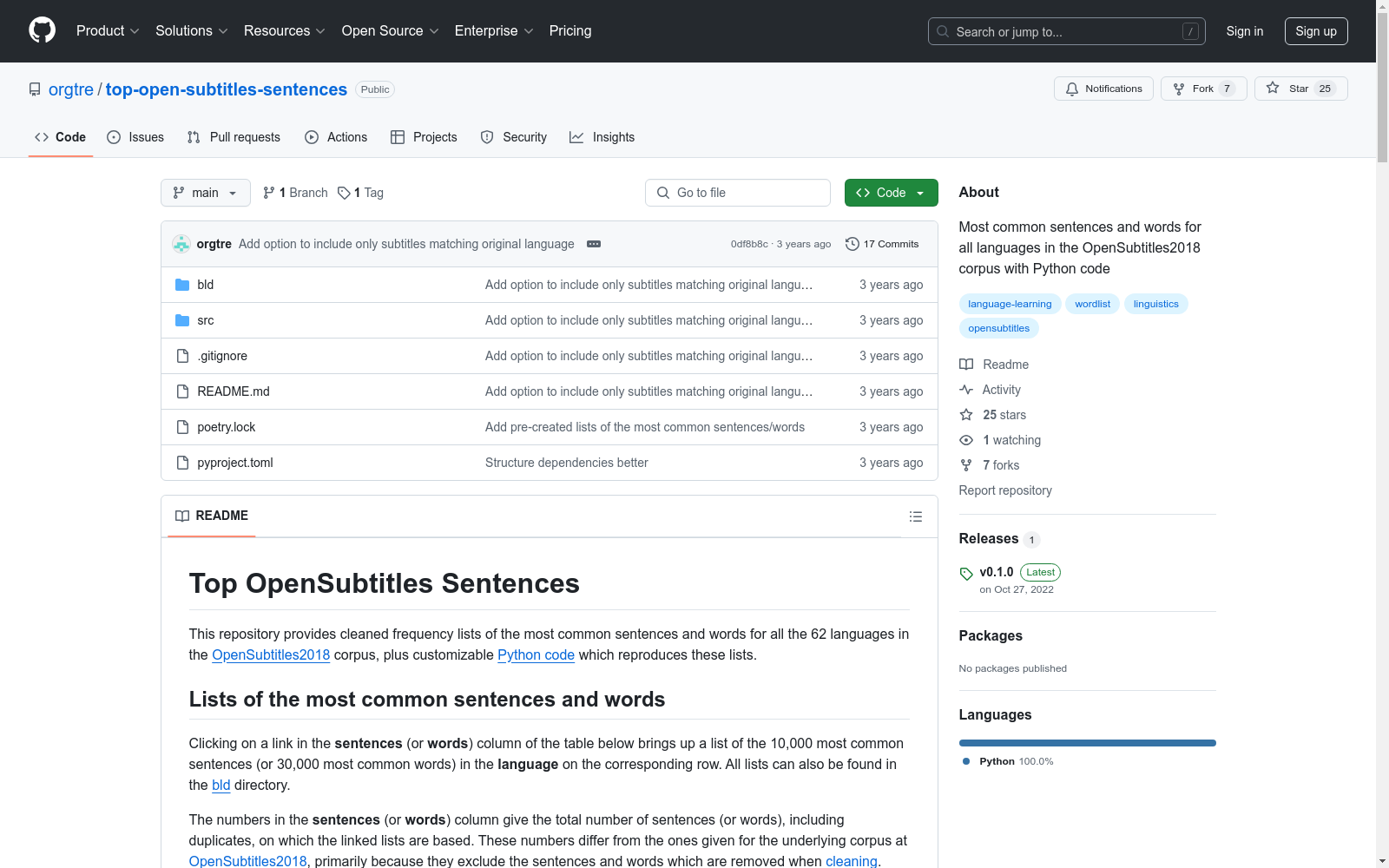Expand the commit message ellipsis icon
The image size is (1389, 868).
(x=594, y=244)
